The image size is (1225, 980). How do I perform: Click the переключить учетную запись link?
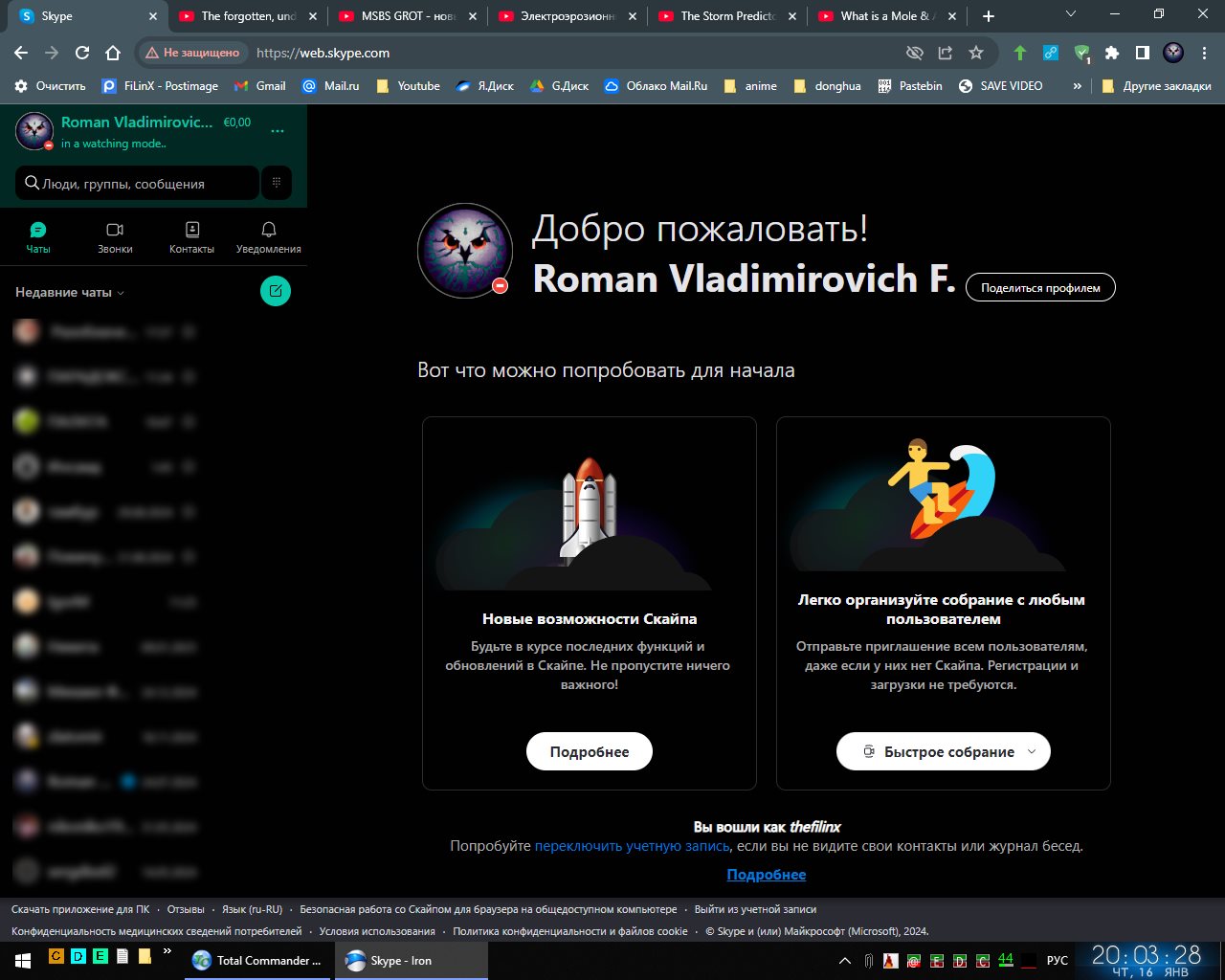point(632,846)
